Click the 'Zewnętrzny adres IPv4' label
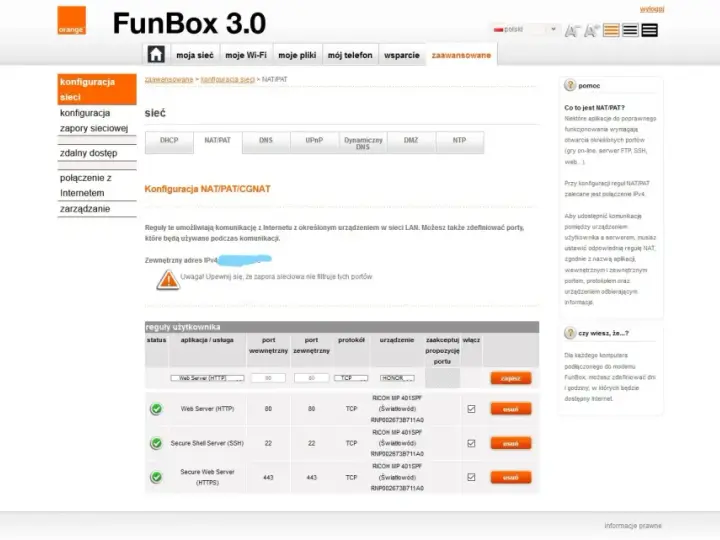This screenshot has height=540, width=720. (x=181, y=260)
